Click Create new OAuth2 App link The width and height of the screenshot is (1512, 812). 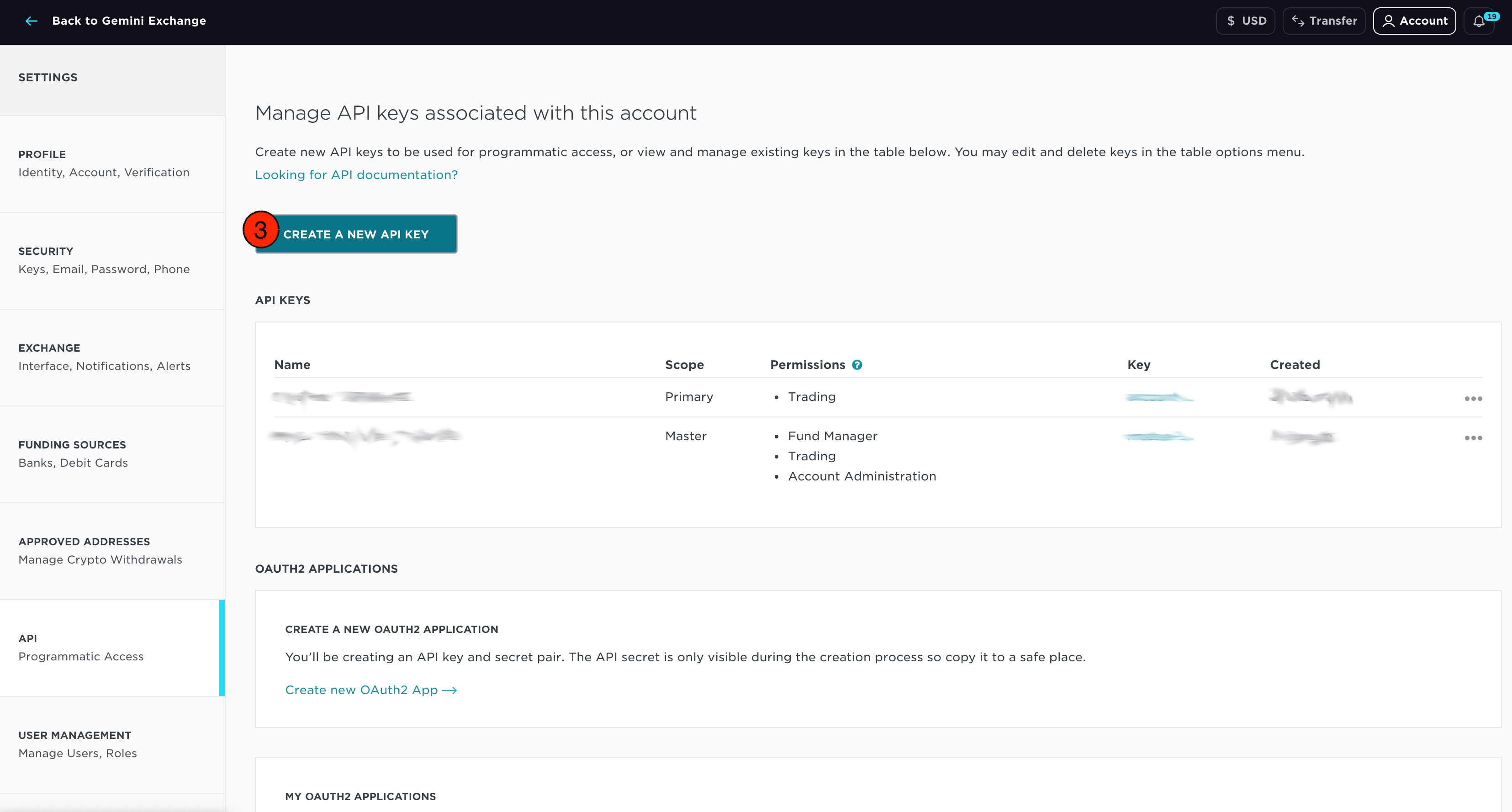pyautogui.click(x=371, y=690)
